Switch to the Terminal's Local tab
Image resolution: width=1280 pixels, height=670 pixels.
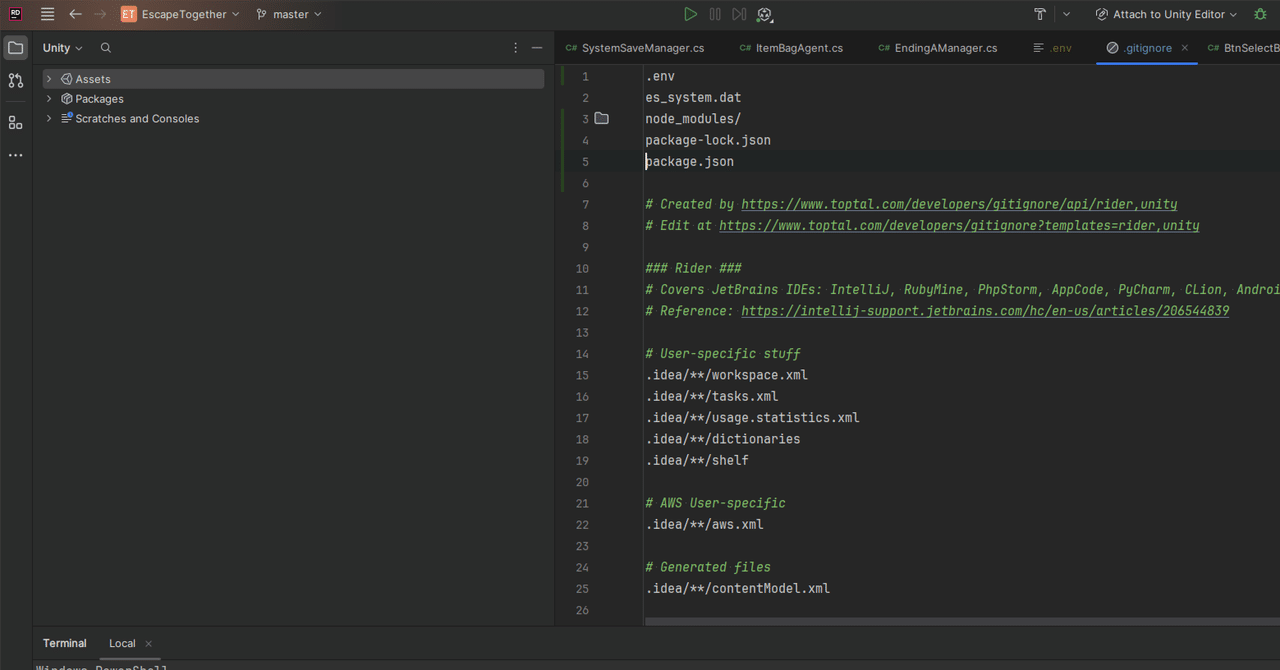tap(121, 643)
